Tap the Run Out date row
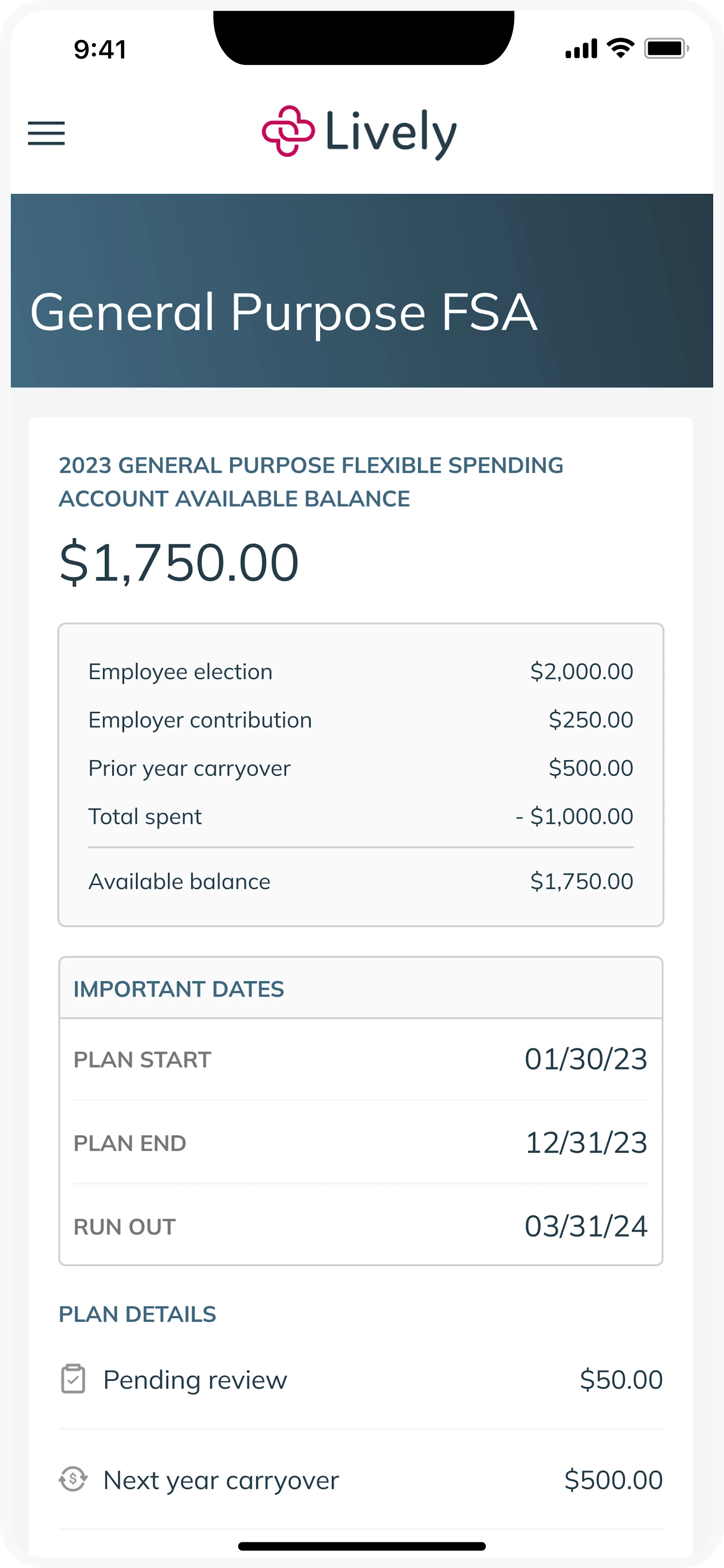 [360, 1226]
